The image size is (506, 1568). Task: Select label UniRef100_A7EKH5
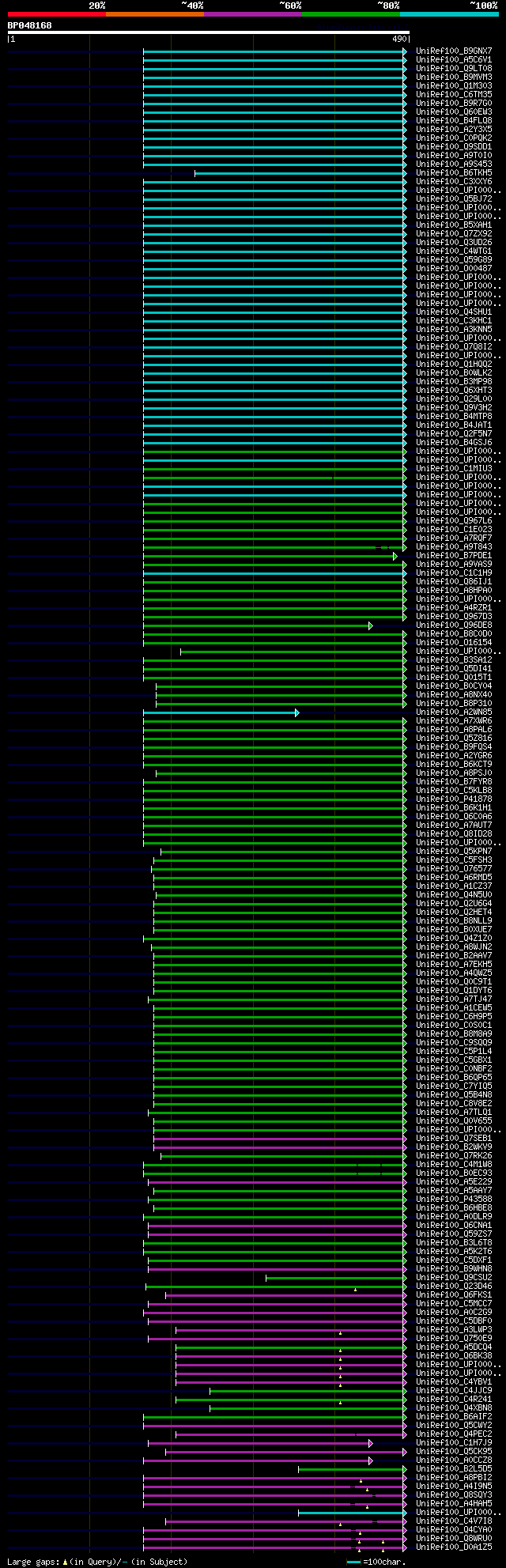pyautogui.click(x=454, y=965)
